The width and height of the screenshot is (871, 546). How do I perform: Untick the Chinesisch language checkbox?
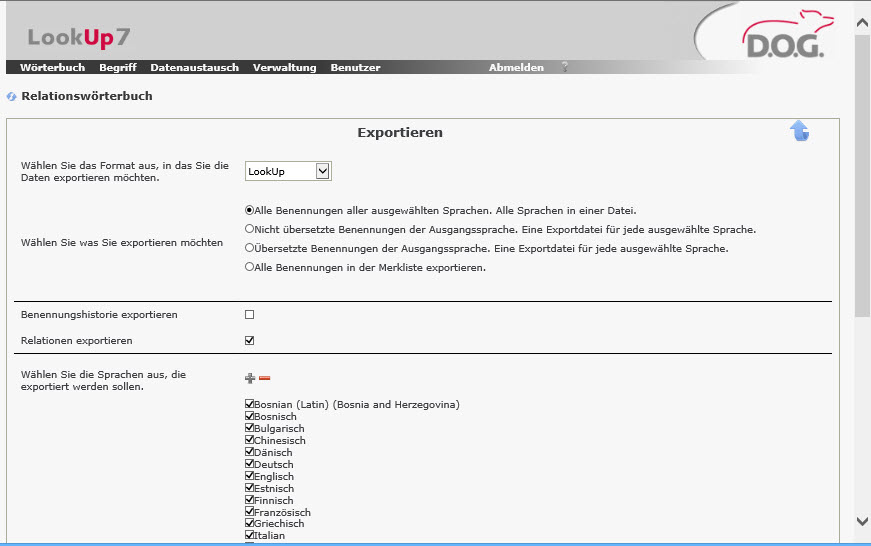tap(250, 441)
